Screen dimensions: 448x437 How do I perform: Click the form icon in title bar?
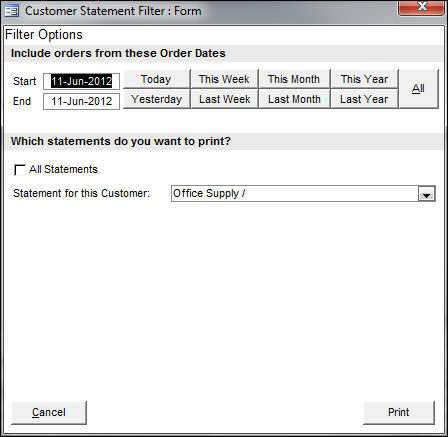coord(12,11)
